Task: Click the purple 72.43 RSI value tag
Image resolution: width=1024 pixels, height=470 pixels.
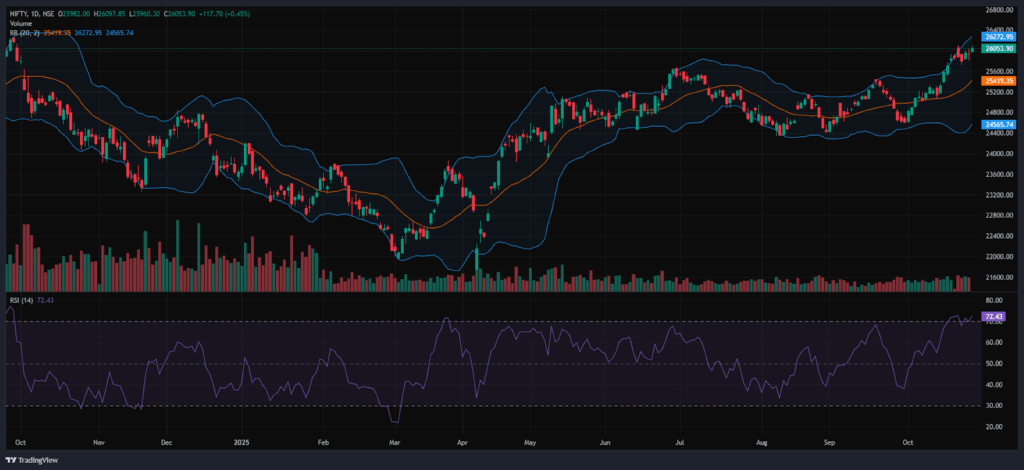Action: pyautogui.click(x=994, y=316)
